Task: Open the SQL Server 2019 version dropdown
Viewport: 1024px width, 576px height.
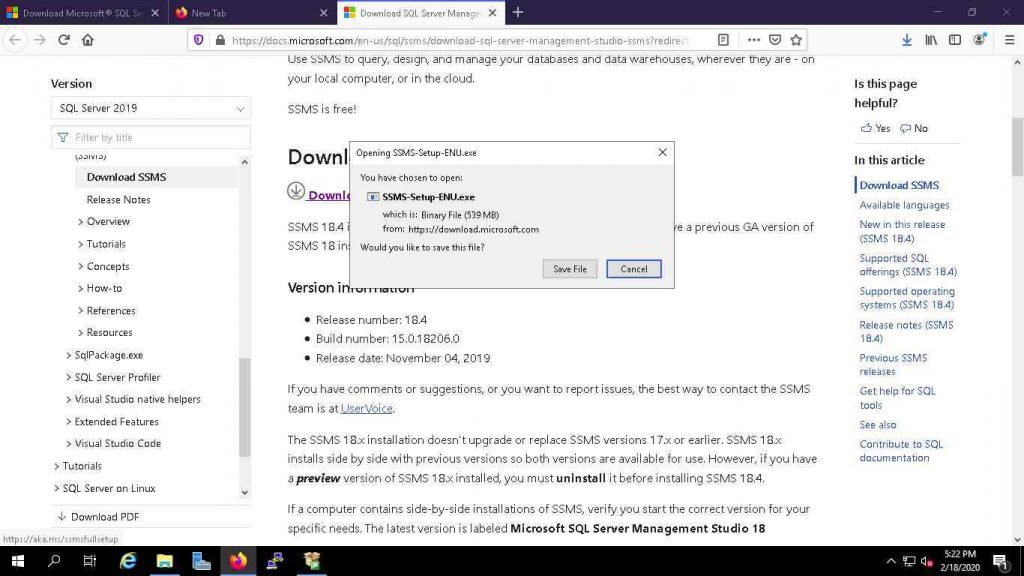Action: click(150, 107)
